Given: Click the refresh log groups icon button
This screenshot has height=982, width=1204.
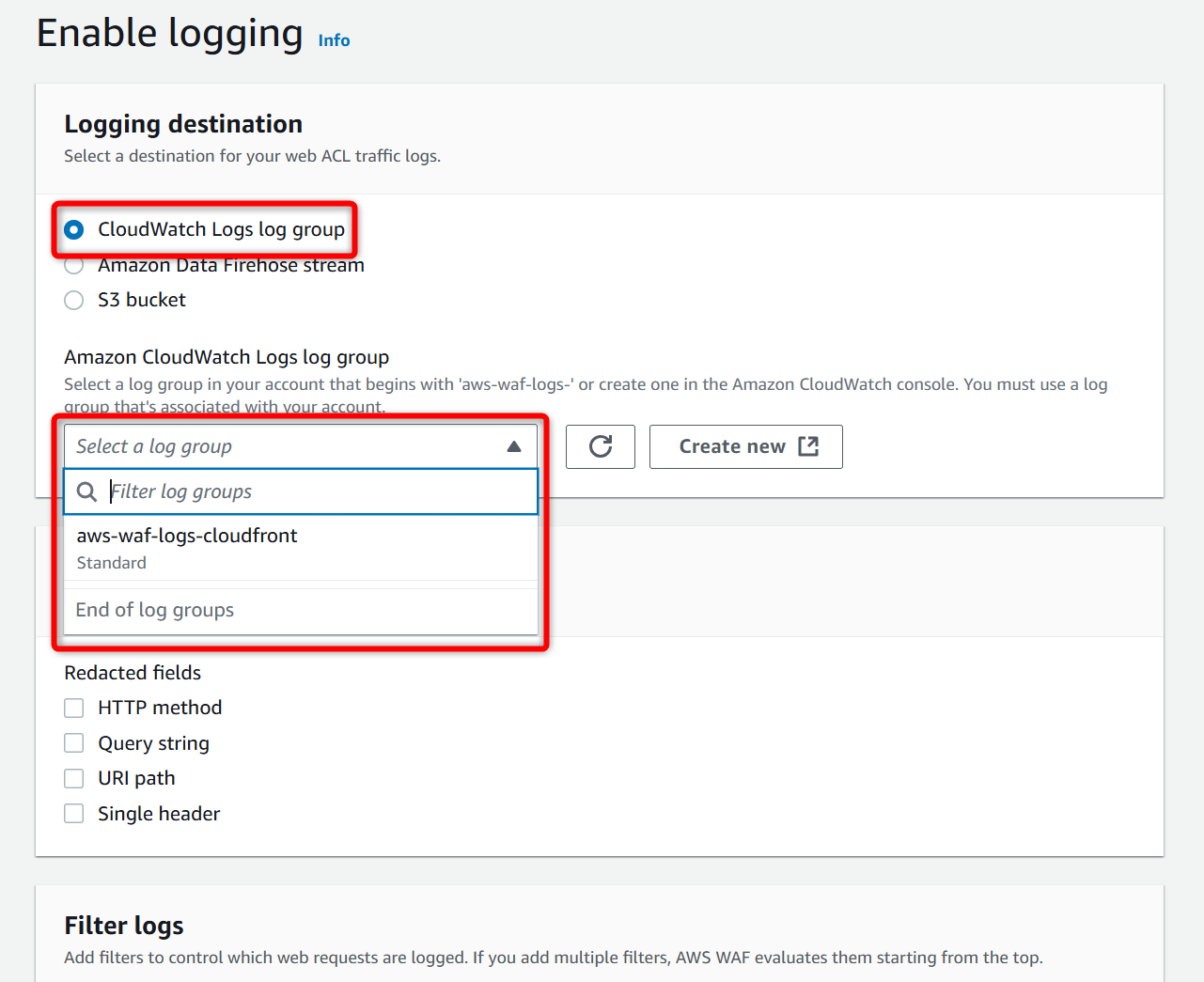Looking at the screenshot, I should [601, 446].
